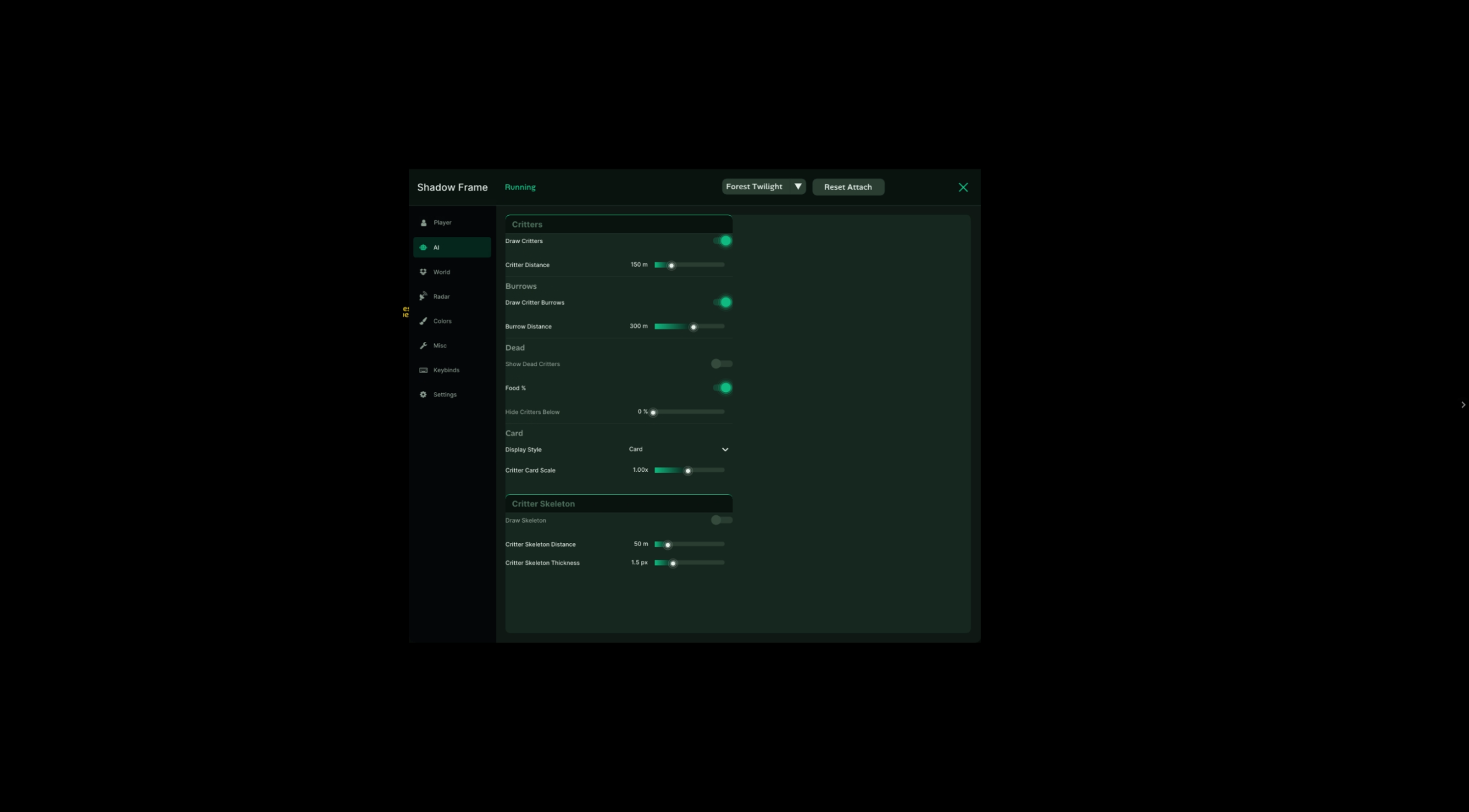This screenshot has width=1469, height=812.
Task: Click the Reset Attach button
Action: (848, 187)
